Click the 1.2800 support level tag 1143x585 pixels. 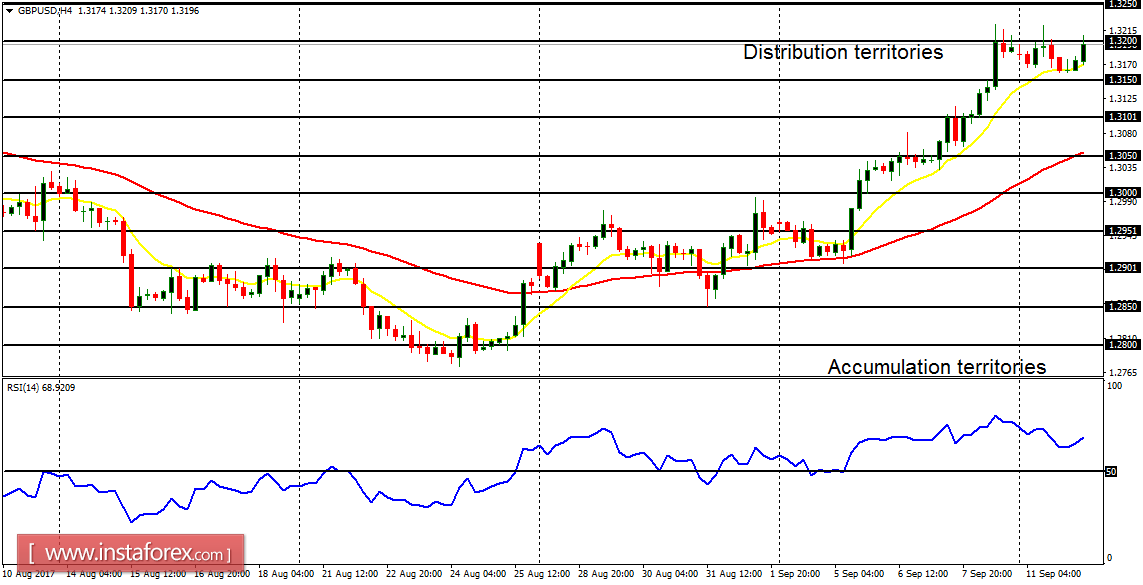(x=1125, y=344)
